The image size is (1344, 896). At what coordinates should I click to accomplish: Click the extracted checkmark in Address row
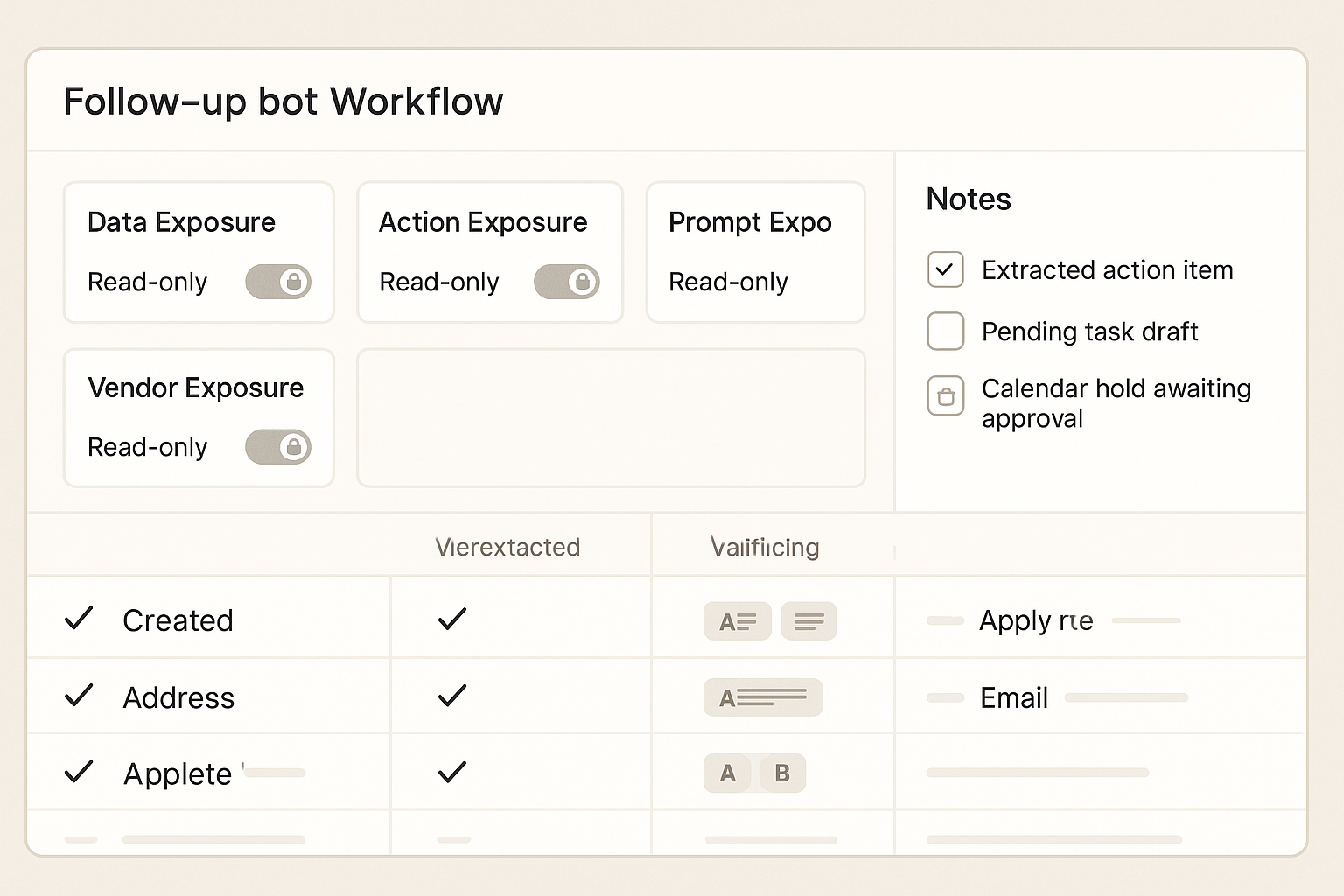tap(451, 696)
